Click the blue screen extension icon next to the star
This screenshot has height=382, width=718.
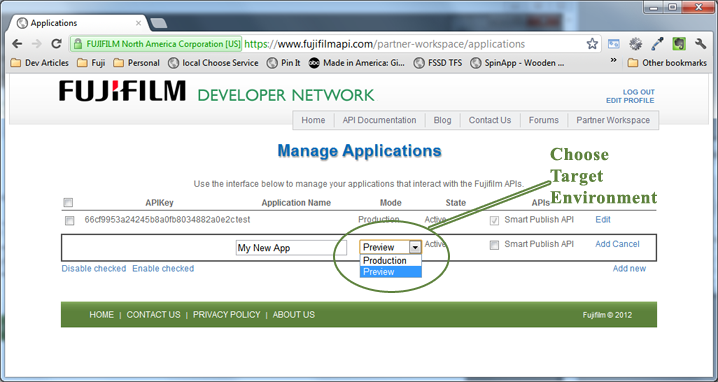click(x=614, y=44)
